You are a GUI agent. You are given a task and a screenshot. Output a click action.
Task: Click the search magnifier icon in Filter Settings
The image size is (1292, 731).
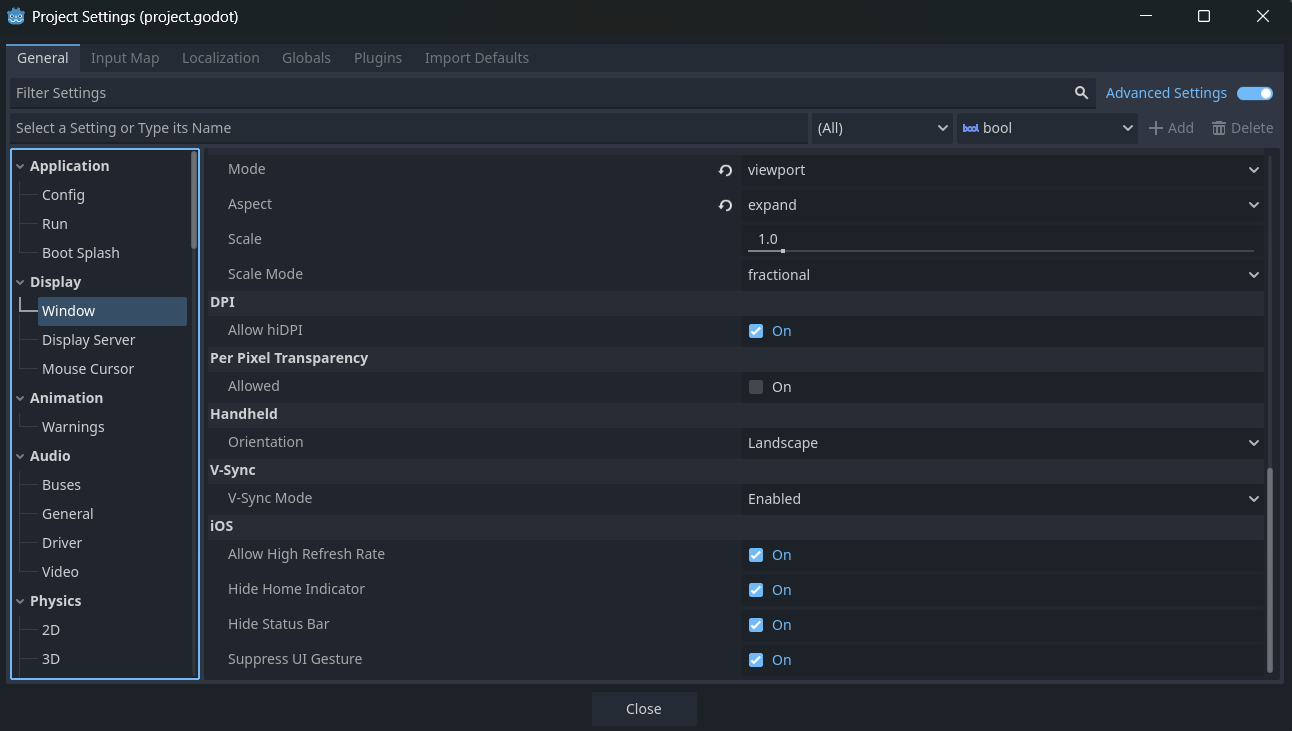pos(1081,93)
